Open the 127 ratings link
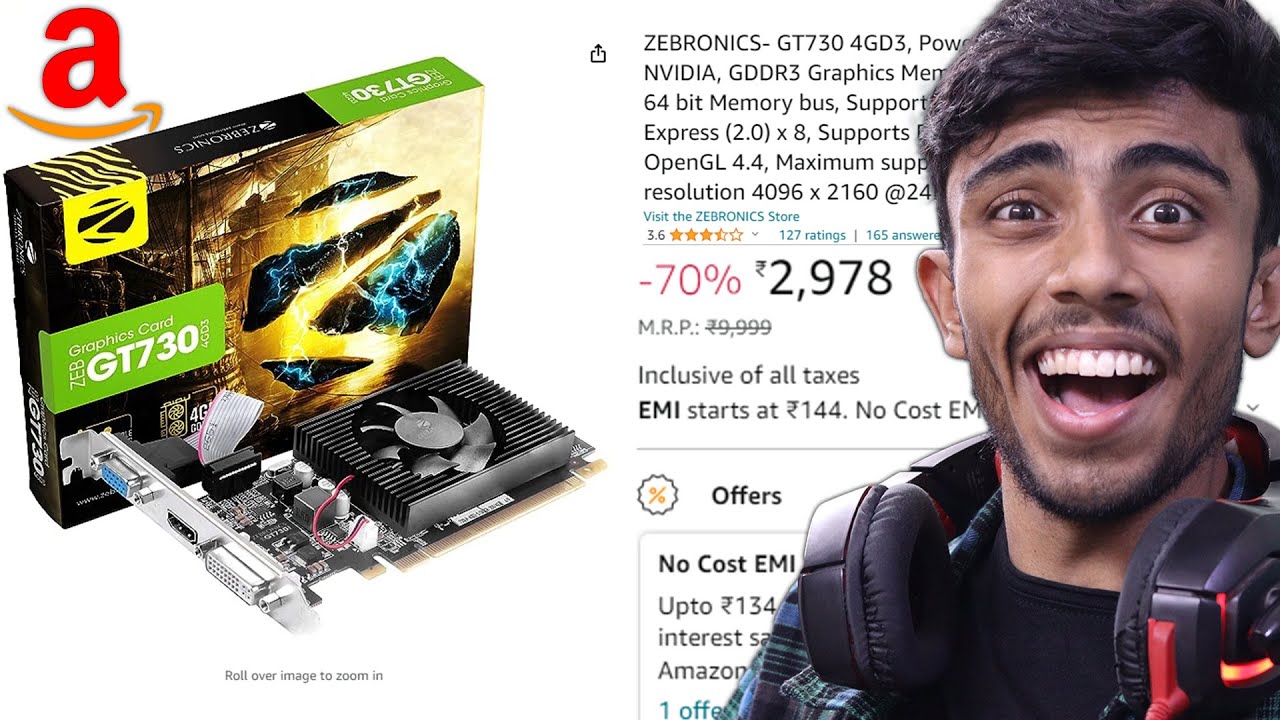Viewport: 1280px width, 720px height. [x=811, y=236]
